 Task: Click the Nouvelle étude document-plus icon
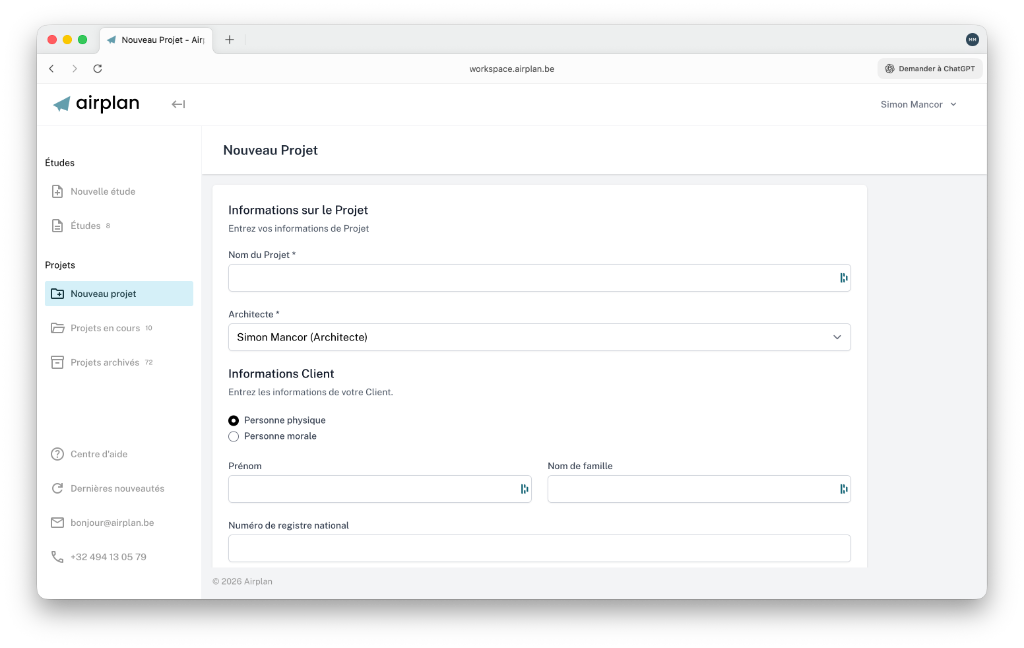57,191
